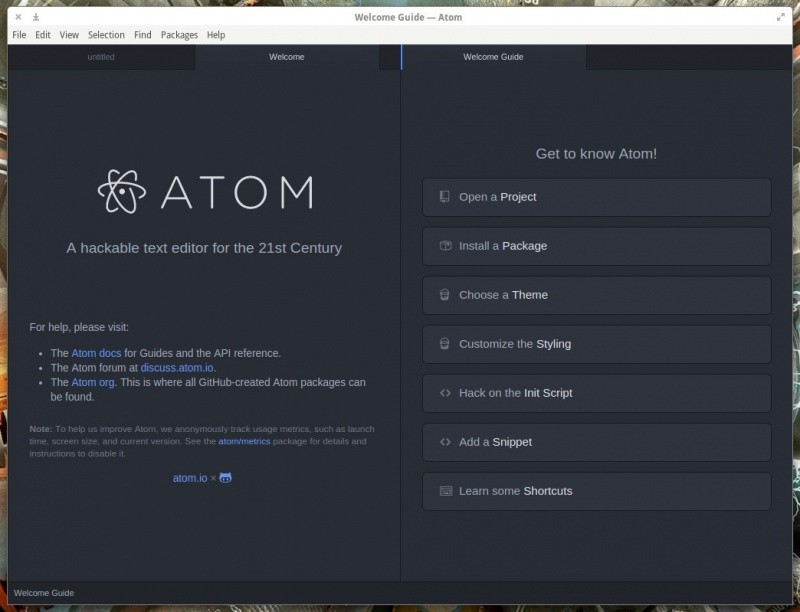Expand the Customize the Styling section
This screenshot has height=612, width=800.
pos(596,344)
